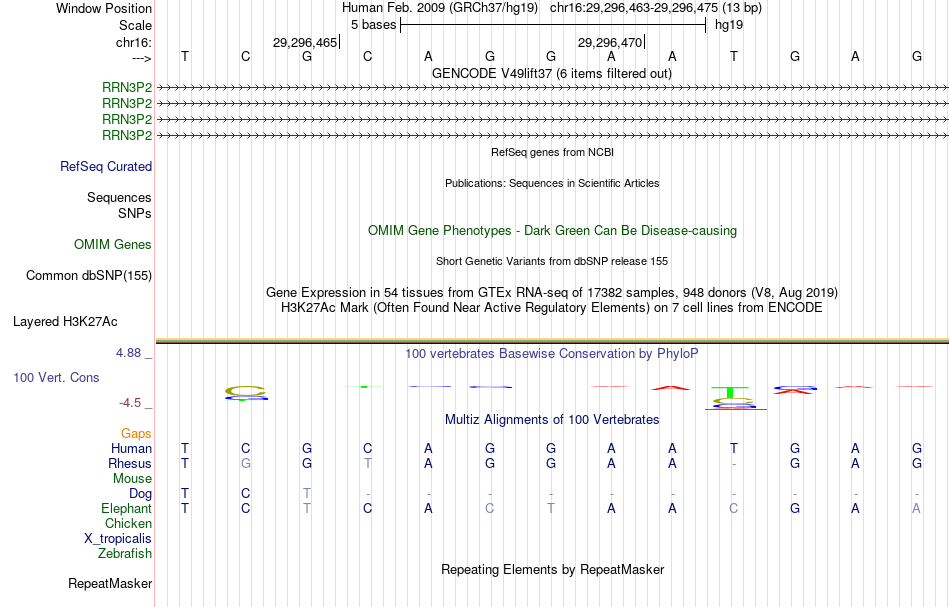This screenshot has width=950, height=607.
Task: Select the Mouse alignment row label
Action: [132, 479]
